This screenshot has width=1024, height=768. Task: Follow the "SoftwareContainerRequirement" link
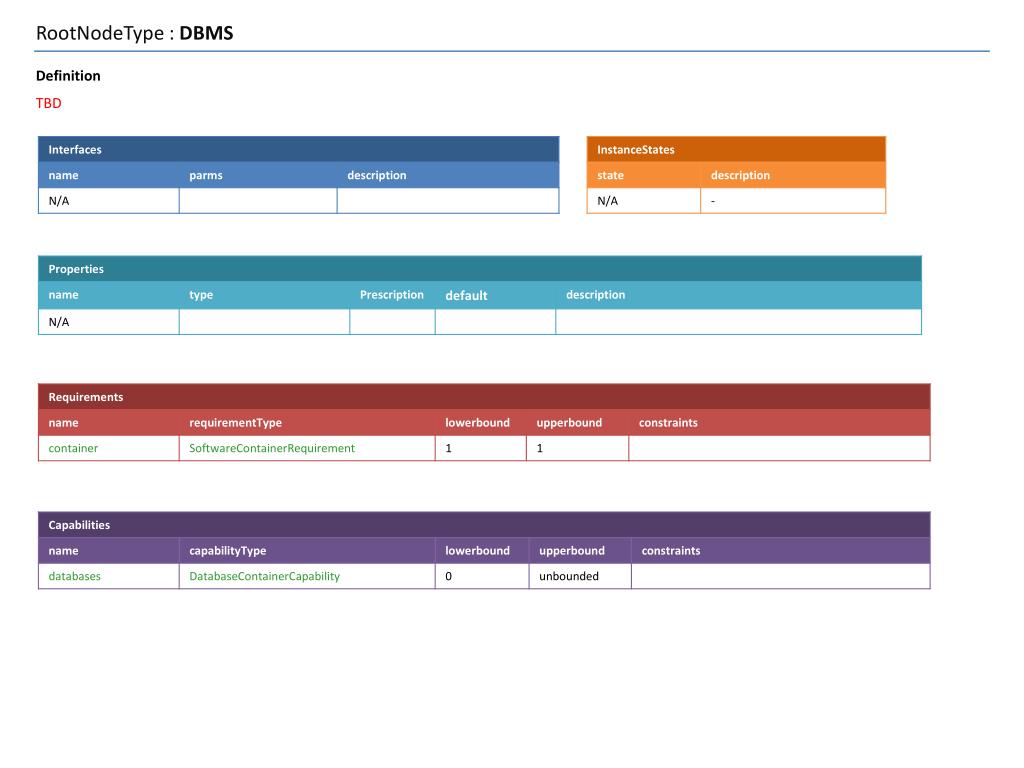pyautogui.click(x=272, y=448)
